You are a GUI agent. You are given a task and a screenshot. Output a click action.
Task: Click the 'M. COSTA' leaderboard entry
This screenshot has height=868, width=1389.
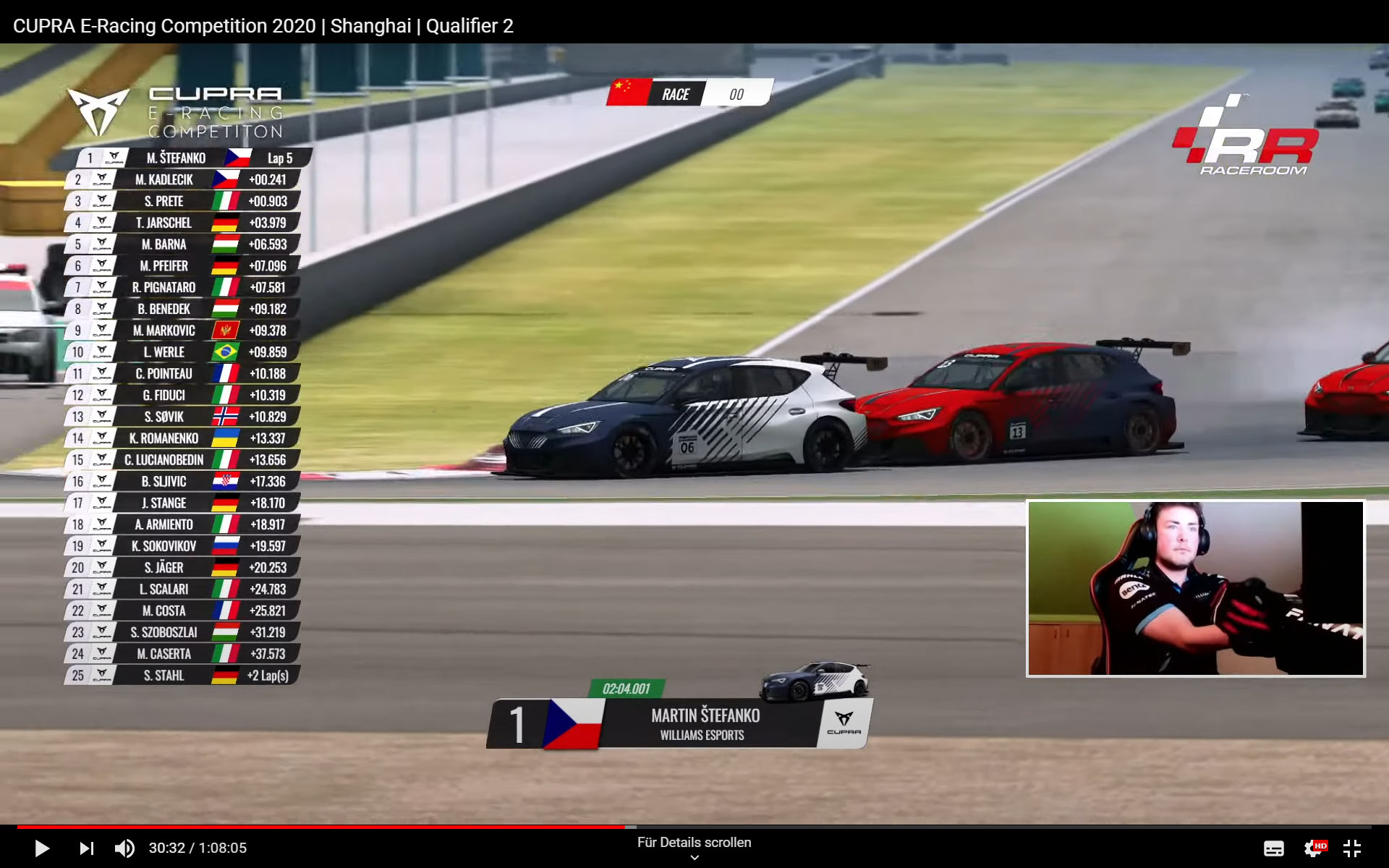(x=182, y=610)
